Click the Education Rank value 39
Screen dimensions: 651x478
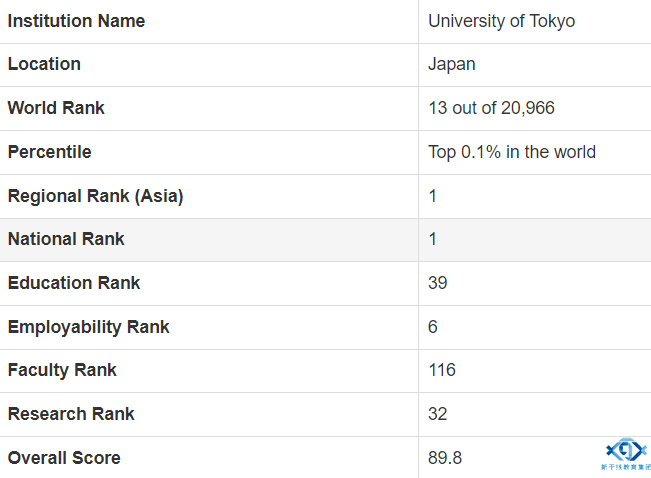[x=438, y=283]
